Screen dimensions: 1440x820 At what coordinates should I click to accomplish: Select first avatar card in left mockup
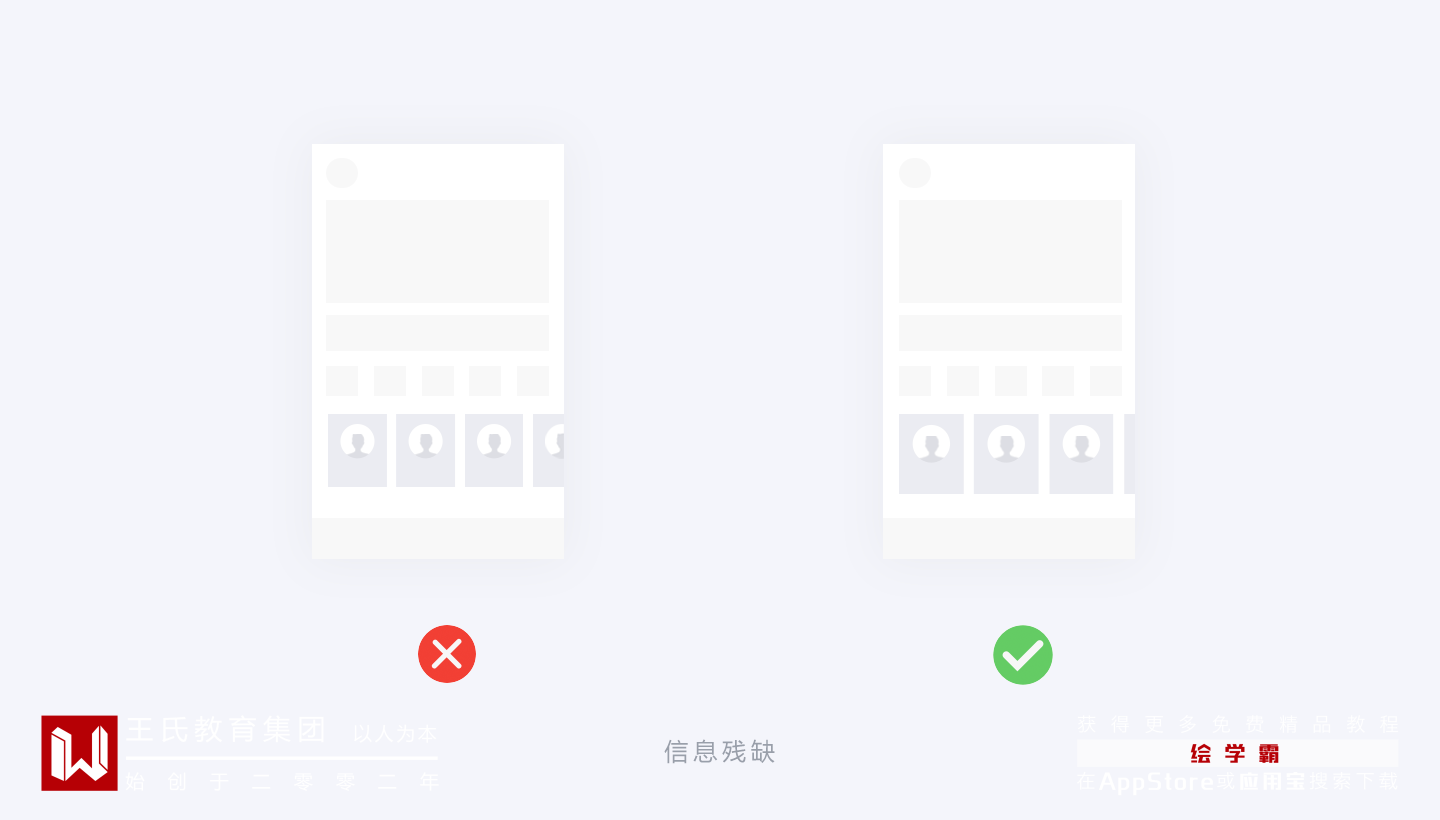(x=357, y=450)
